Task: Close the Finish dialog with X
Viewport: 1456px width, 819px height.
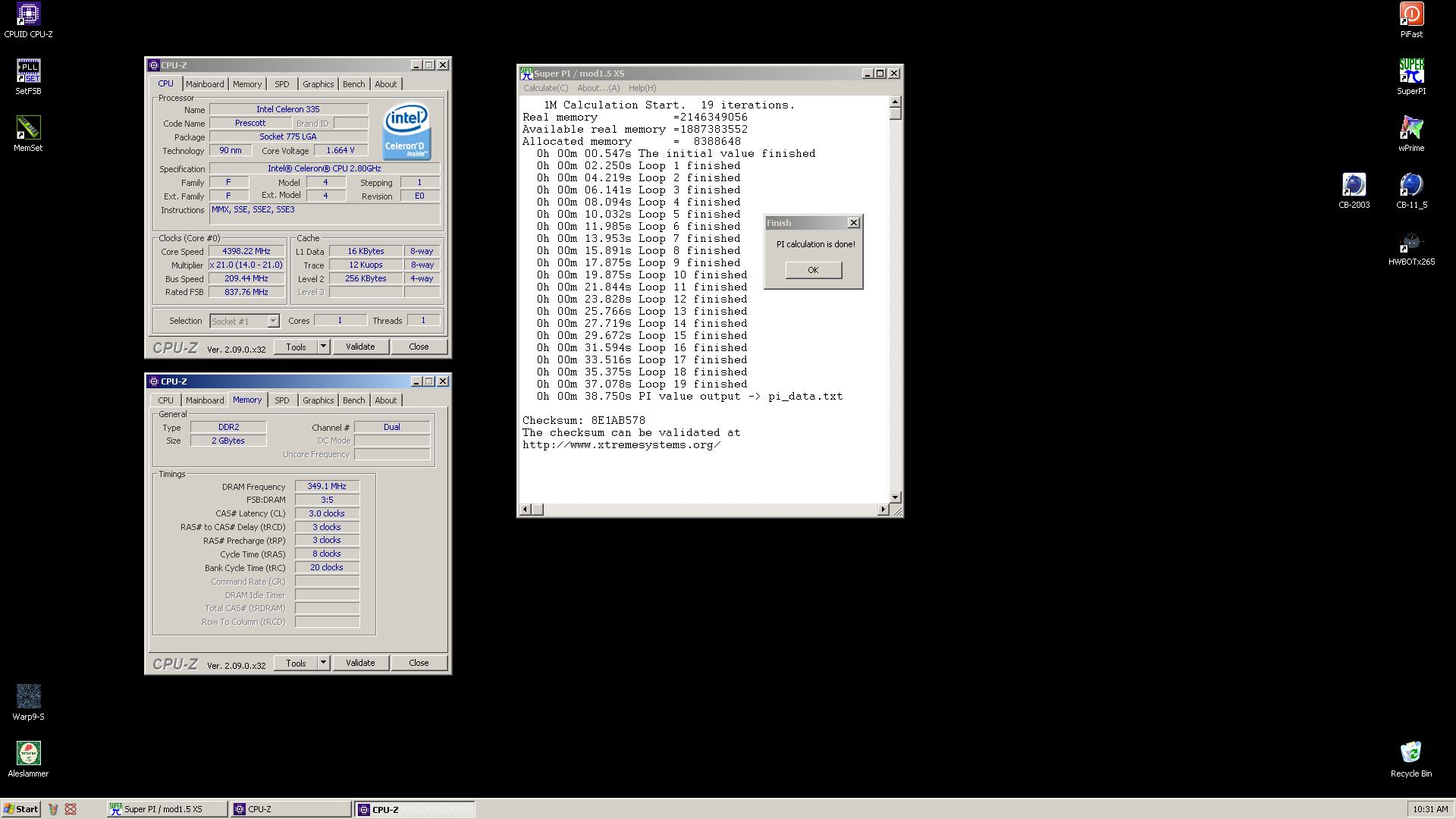Action: pos(854,223)
